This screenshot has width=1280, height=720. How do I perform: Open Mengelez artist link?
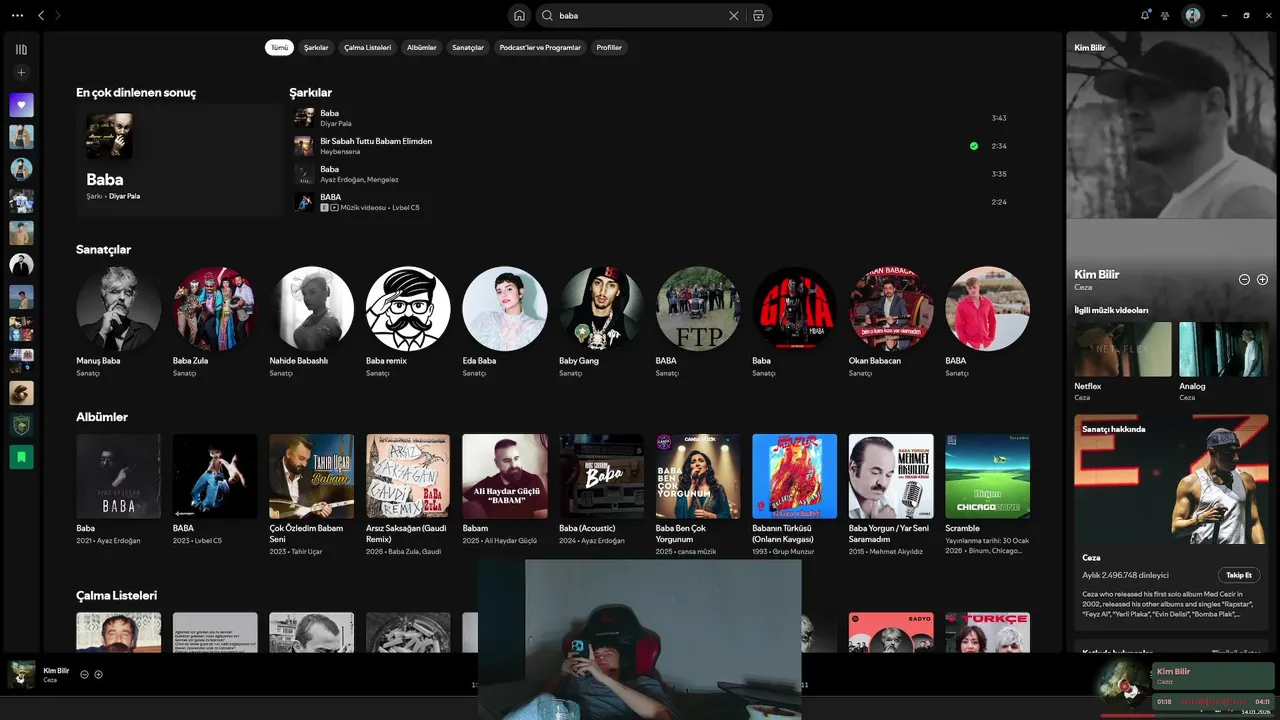tap(383, 180)
